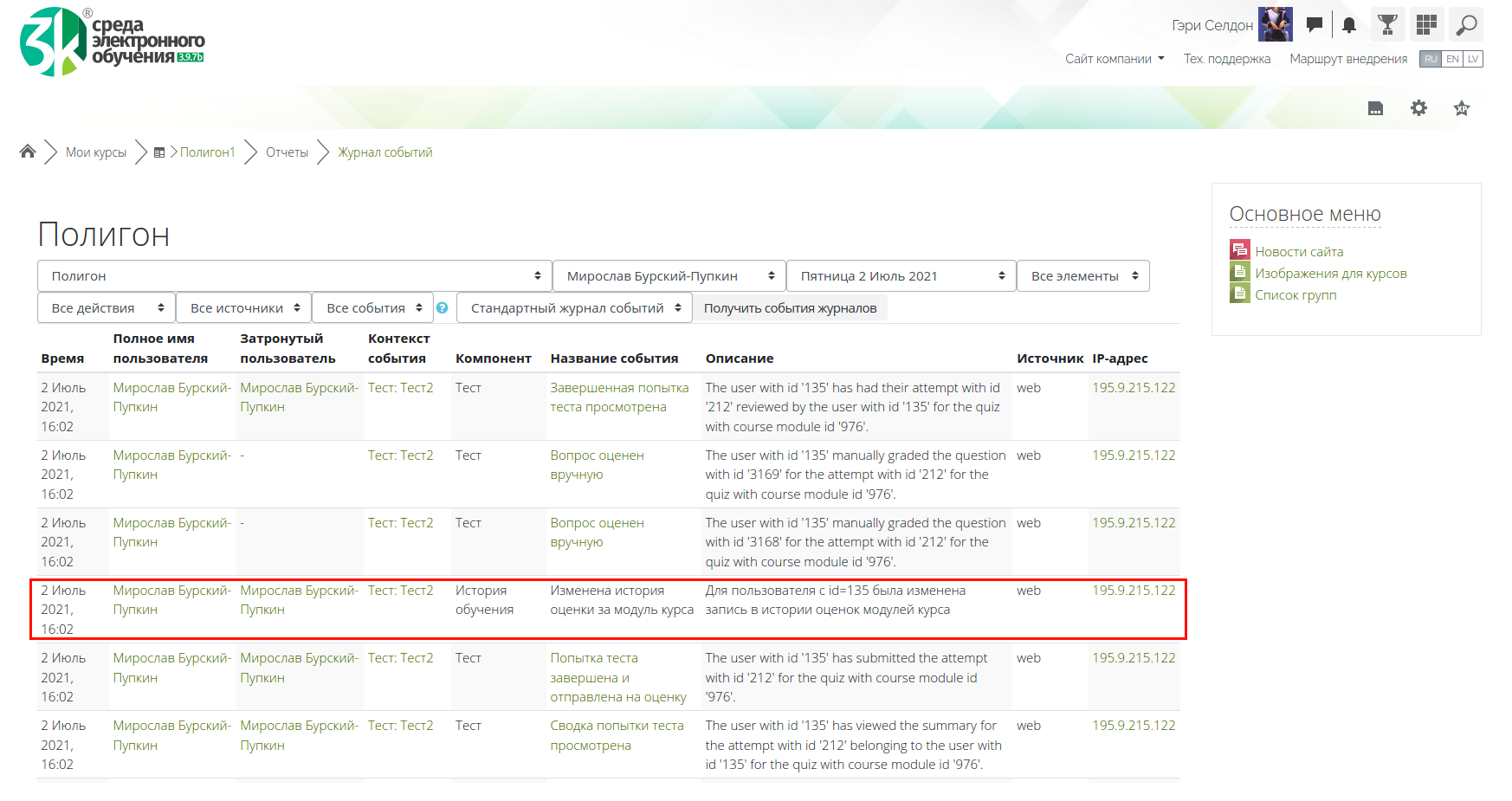The width and height of the screenshot is (1512, 801).
Task: Expand the Мирослав Бурский-Пупкин user dropdown
Action: (x=669, y=276)
